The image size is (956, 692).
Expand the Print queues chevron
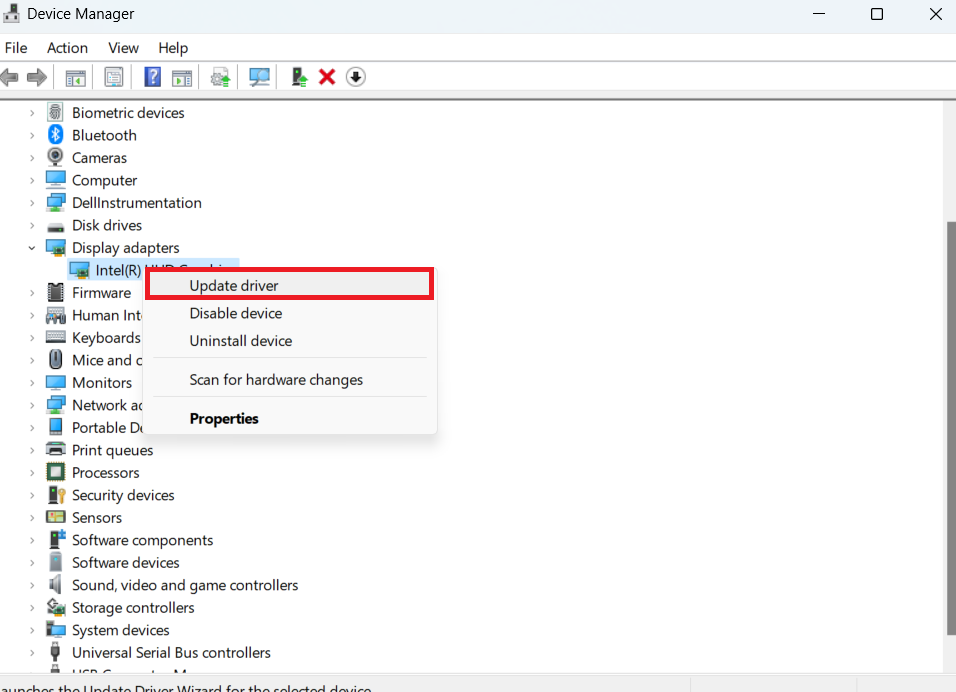32,451
